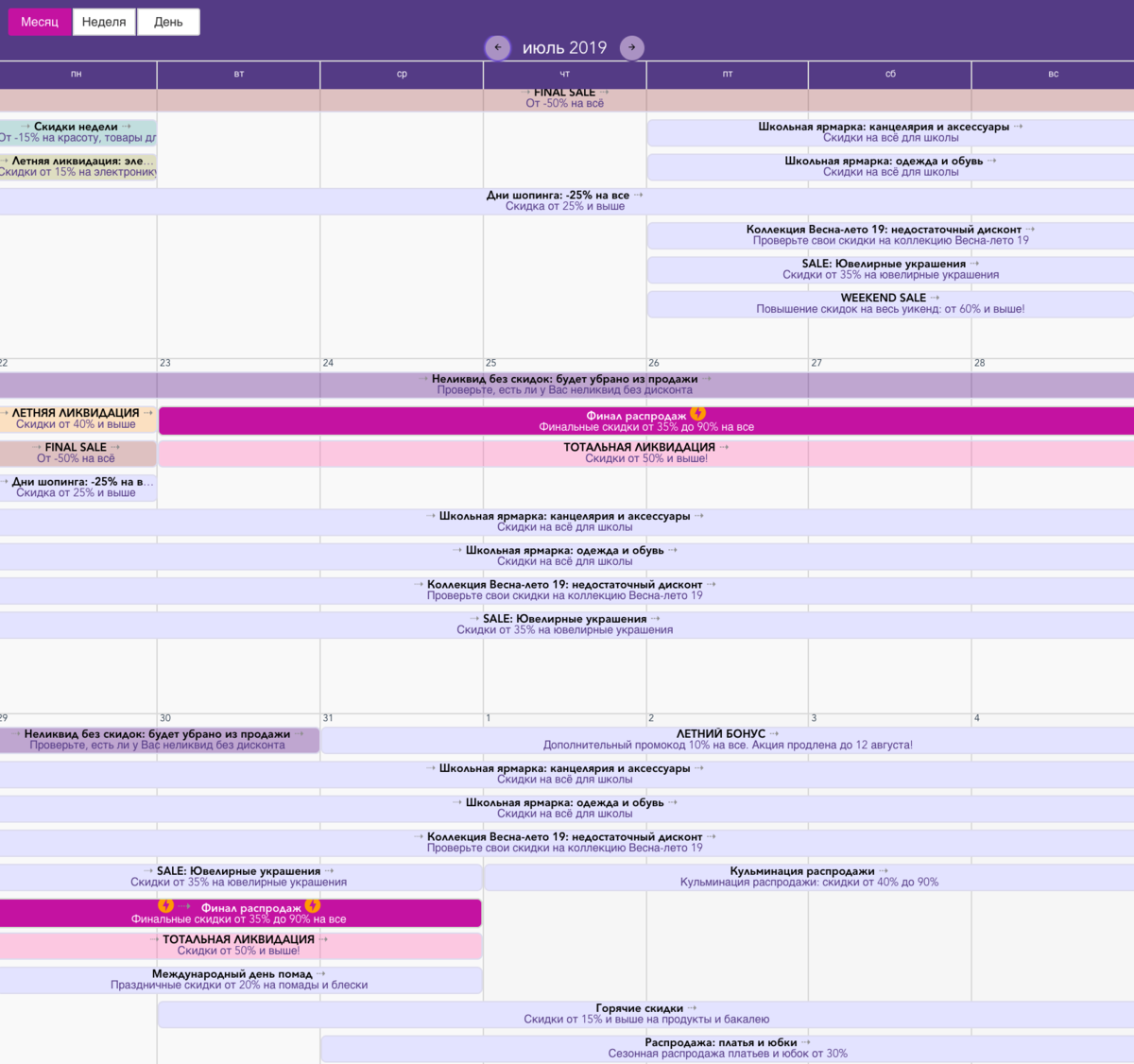Open Школьная ярмарка: одежда и обувь week of 29 July
Viewport: 1134px width, 1064px height.
(x=565, y=808)
